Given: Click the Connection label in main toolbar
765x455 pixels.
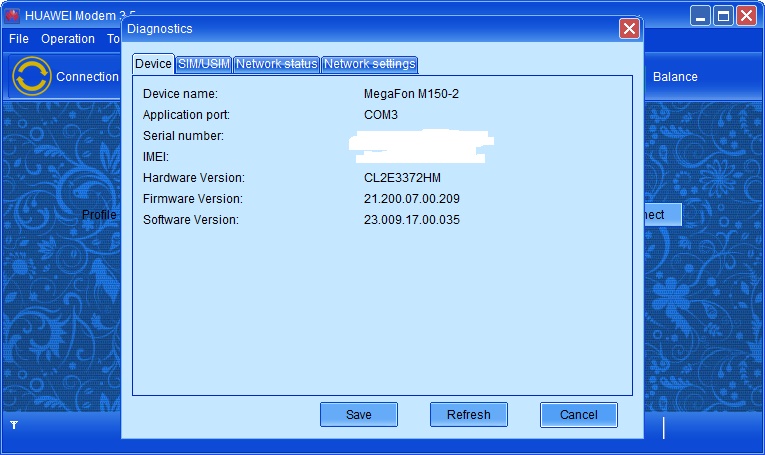Looking at the screenshot, I should (x=87, y=77).
